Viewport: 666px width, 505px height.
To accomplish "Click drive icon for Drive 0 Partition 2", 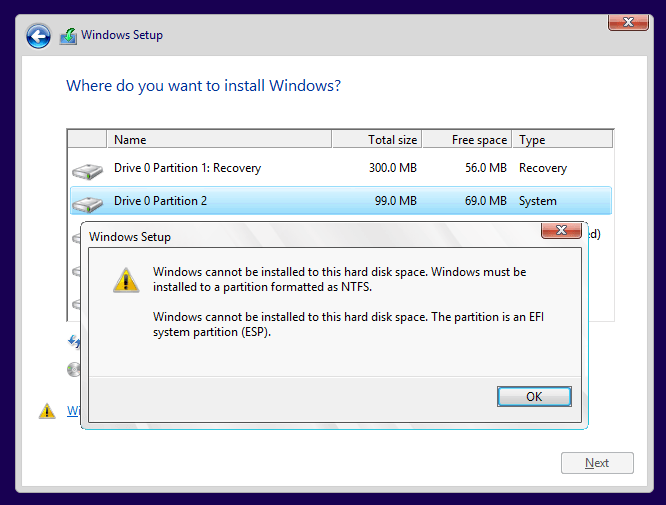I will (x=87, y=203).
